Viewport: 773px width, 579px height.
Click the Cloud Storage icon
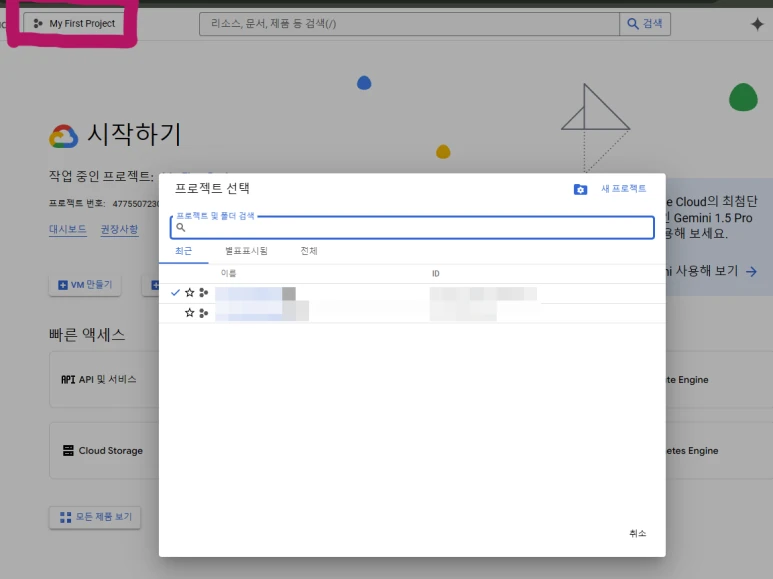[x=68, y=450]
